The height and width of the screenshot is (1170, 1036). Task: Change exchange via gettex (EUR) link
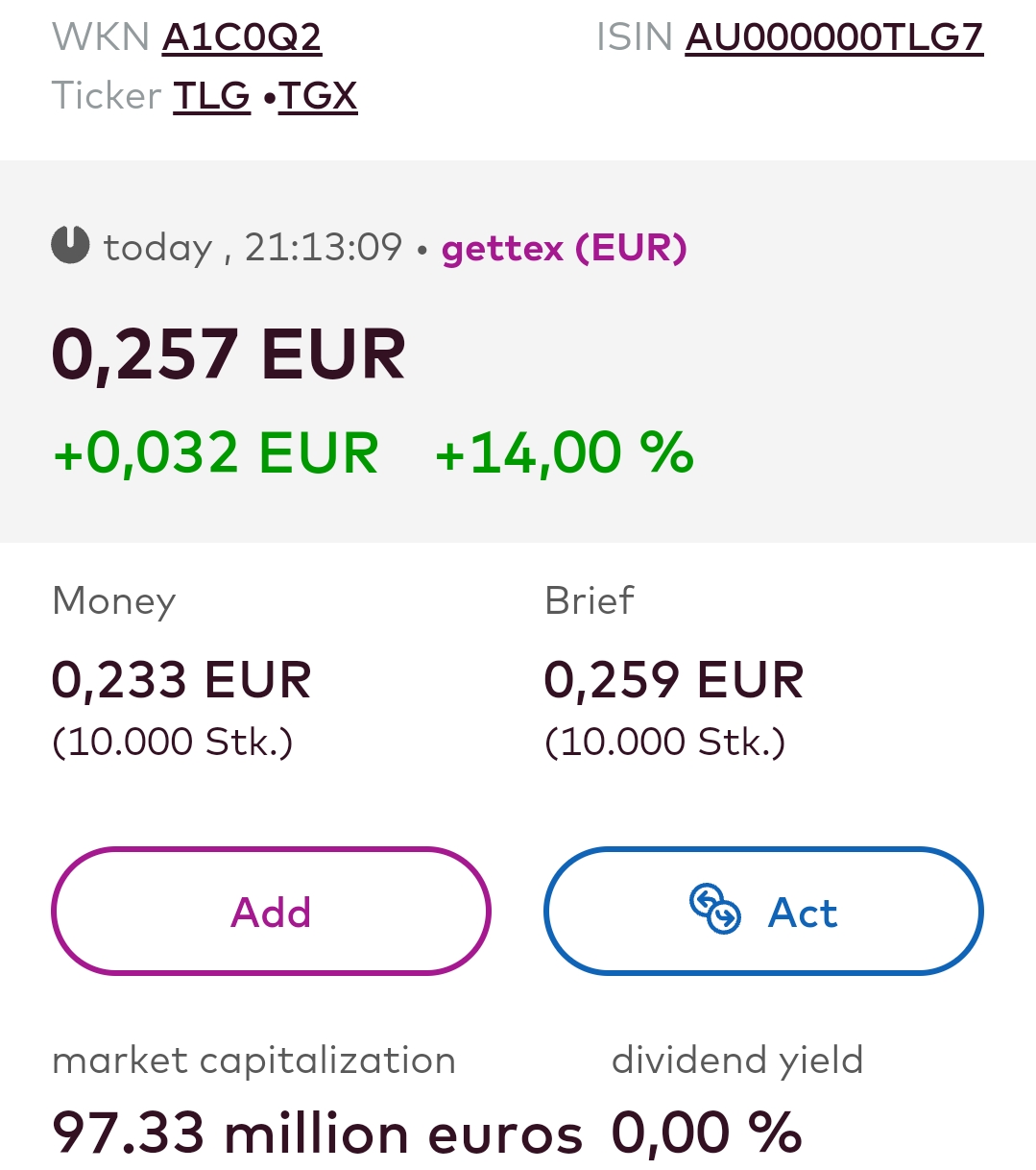point(565,248)
